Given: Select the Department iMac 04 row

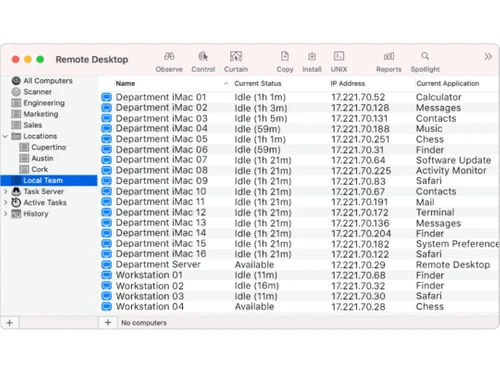Looking at the screenshot, I should [x=299, y=129].
